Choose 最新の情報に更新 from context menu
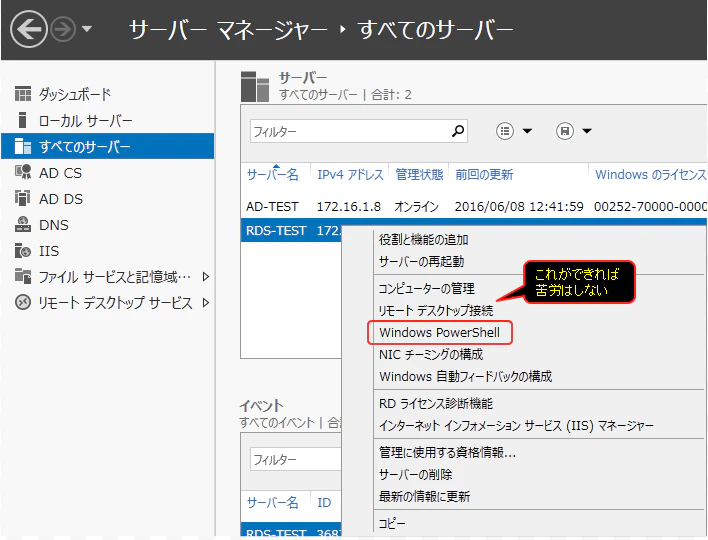The height and width of the screenshot is (540, 708). [x=424, y=497]
